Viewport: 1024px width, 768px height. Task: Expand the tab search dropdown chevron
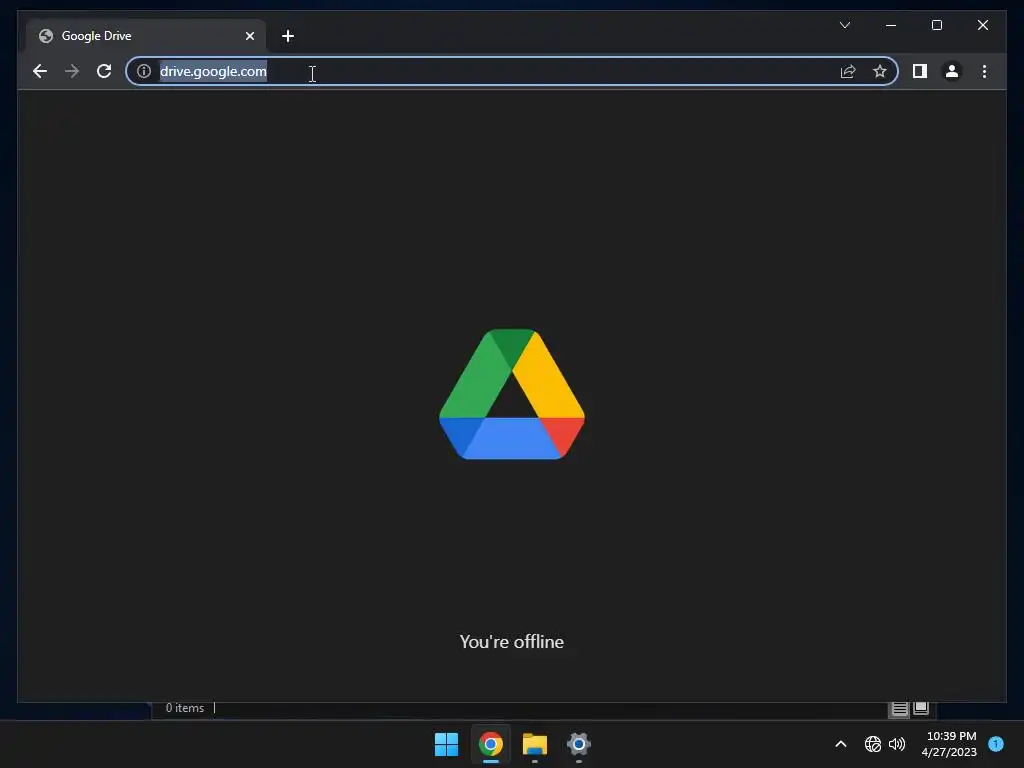click(844, 25)
